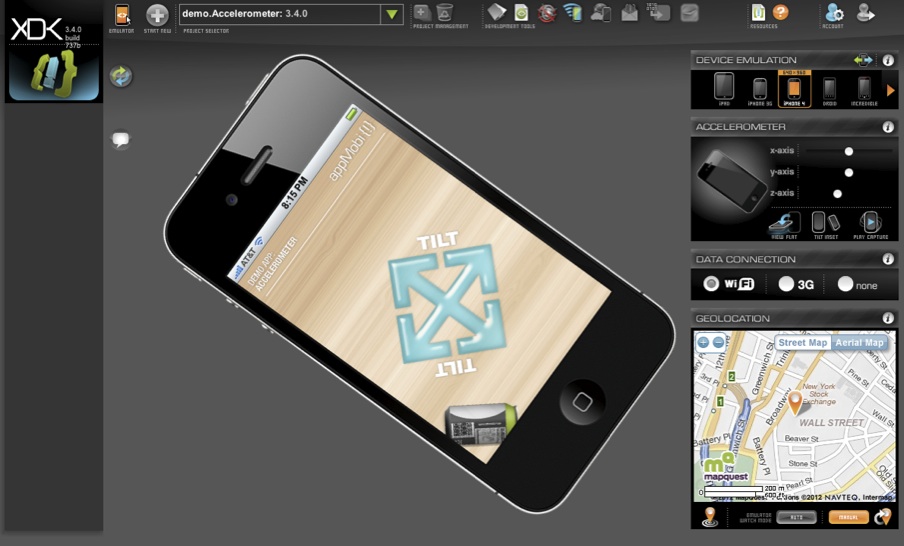Show more devices with orange arrow

[x=890, y=91]
